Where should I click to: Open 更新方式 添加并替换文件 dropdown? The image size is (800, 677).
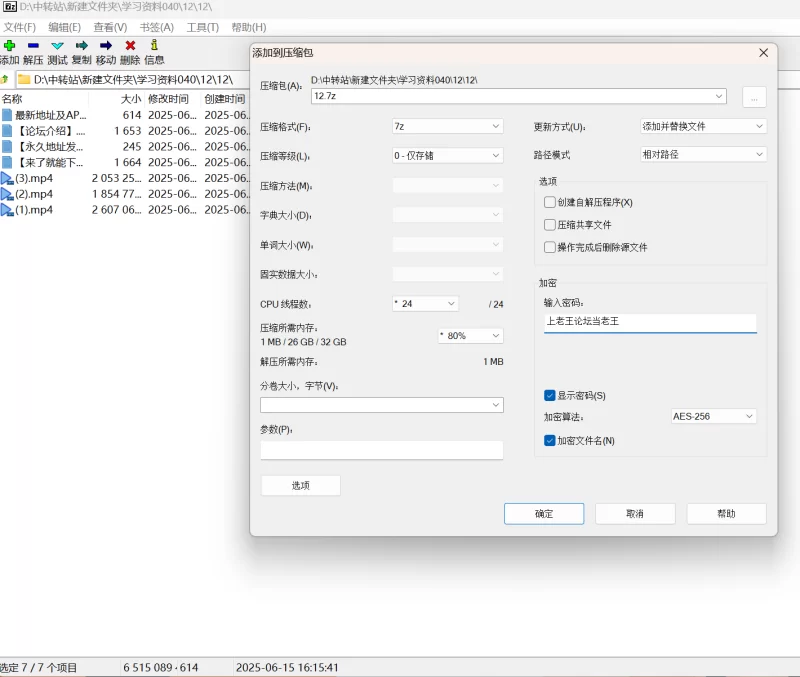(759, 126)
